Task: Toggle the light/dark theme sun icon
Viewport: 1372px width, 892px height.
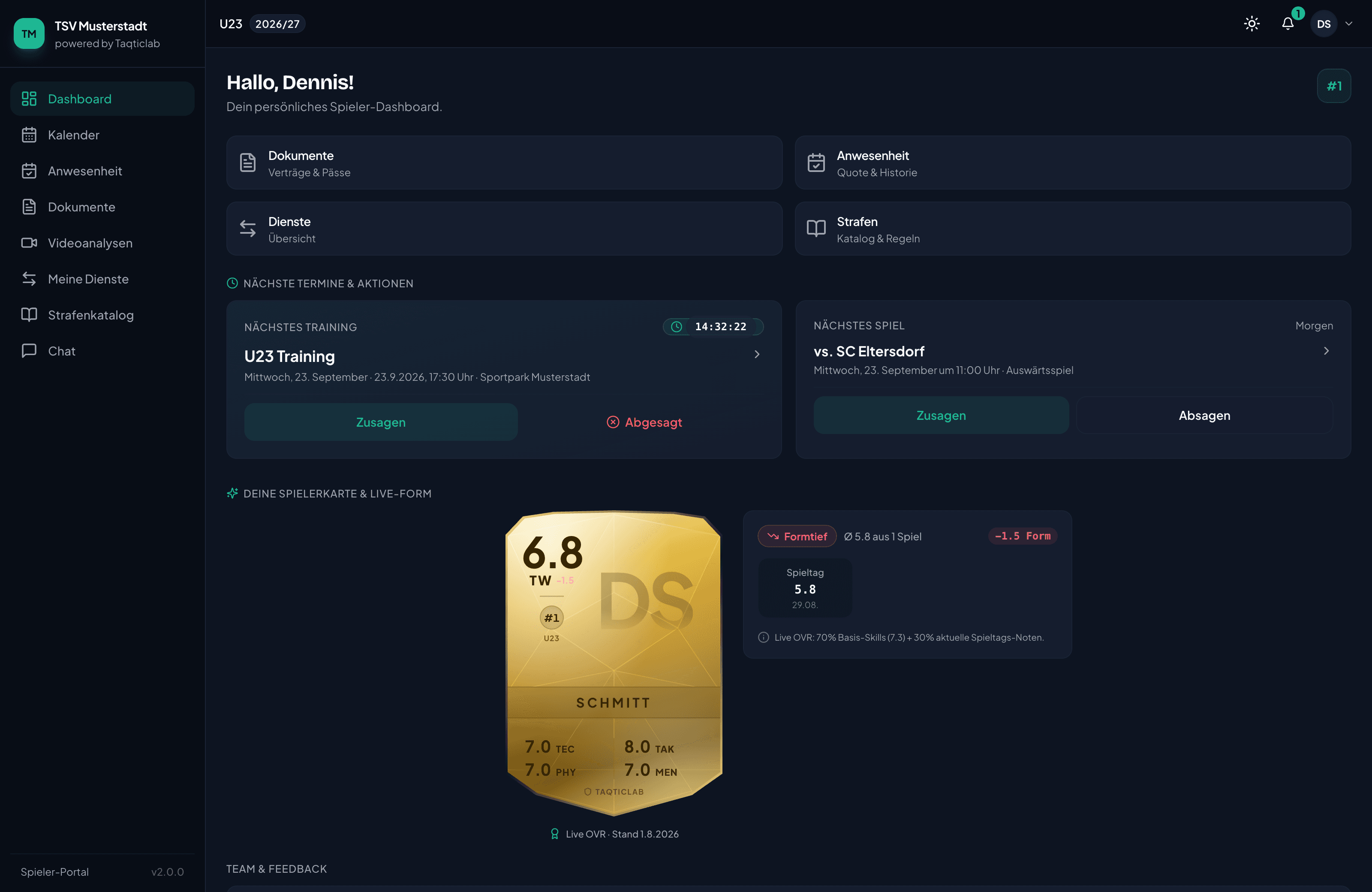Action: tap(1252, 24)
